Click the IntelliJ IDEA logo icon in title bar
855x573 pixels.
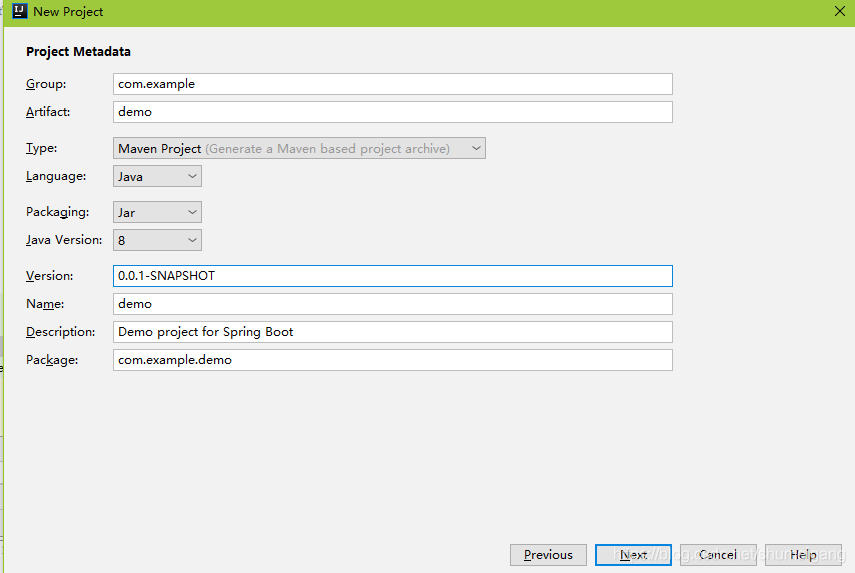[20, 11]
